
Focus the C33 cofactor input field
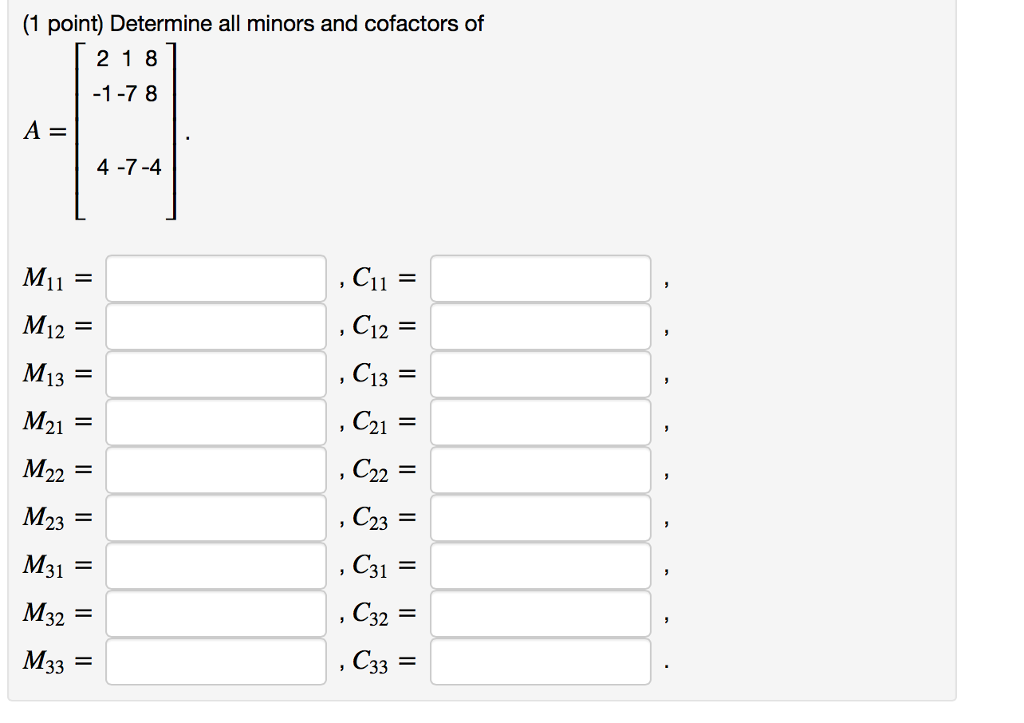point(541,662)
